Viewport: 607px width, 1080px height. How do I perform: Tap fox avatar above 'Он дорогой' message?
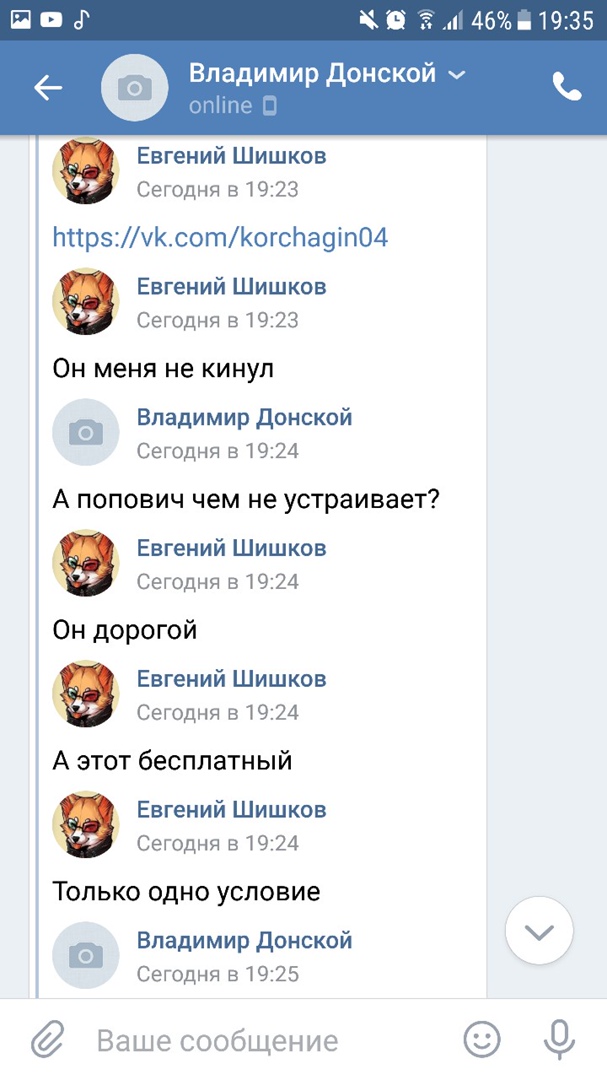pos(85,564)
